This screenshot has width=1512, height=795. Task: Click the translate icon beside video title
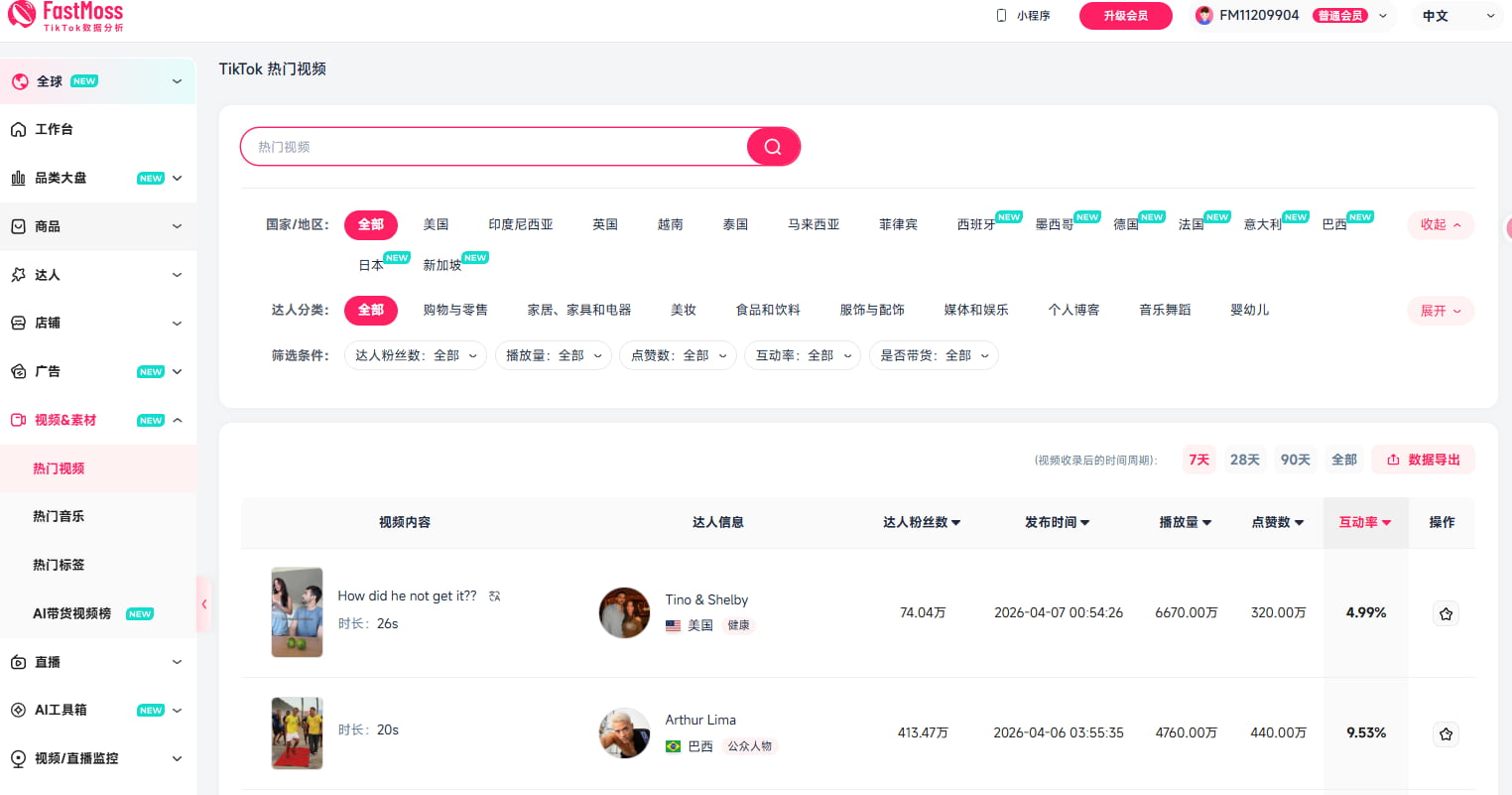(x=494, y=596)
